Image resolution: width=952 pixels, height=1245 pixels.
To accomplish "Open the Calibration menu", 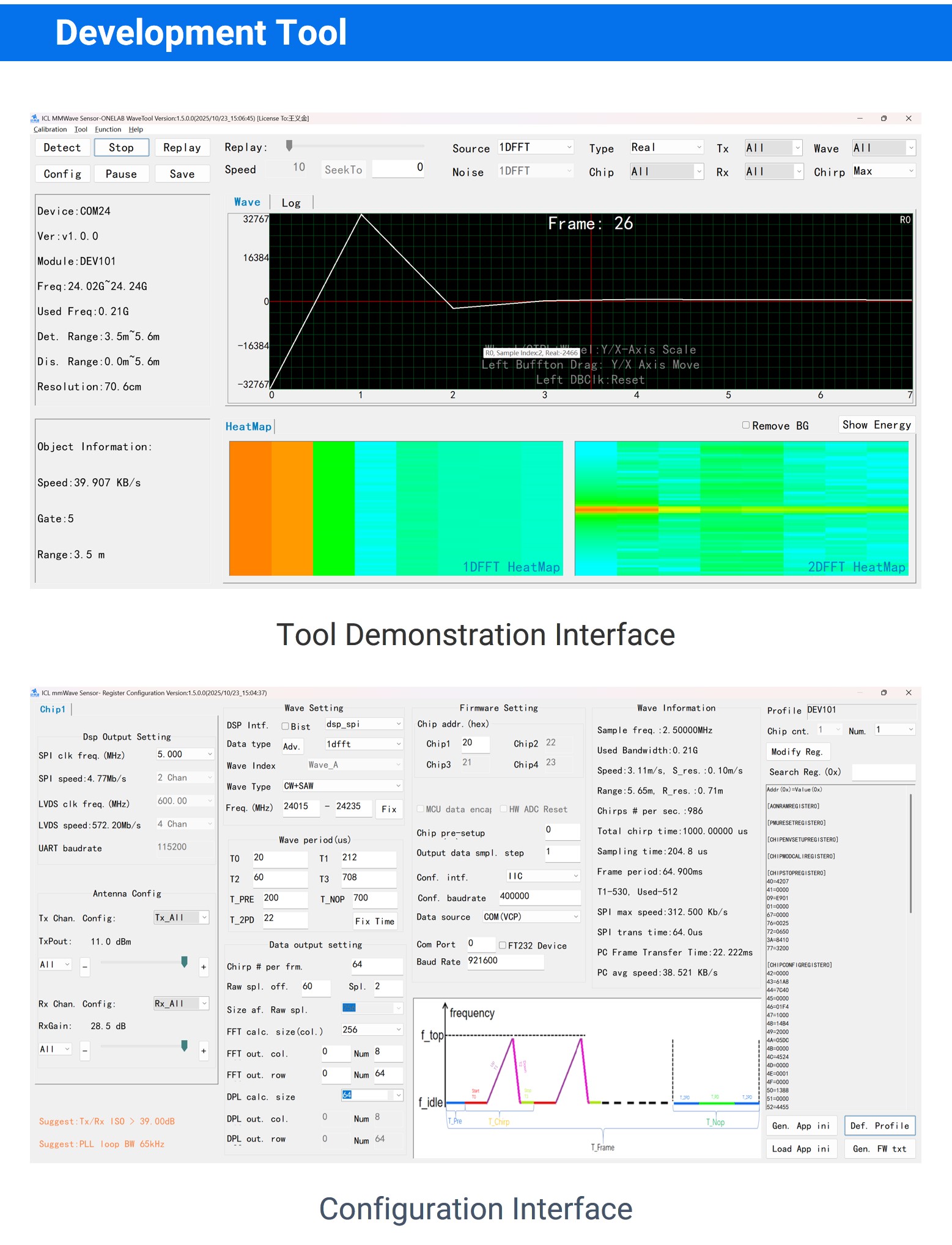I will [50, 130].
